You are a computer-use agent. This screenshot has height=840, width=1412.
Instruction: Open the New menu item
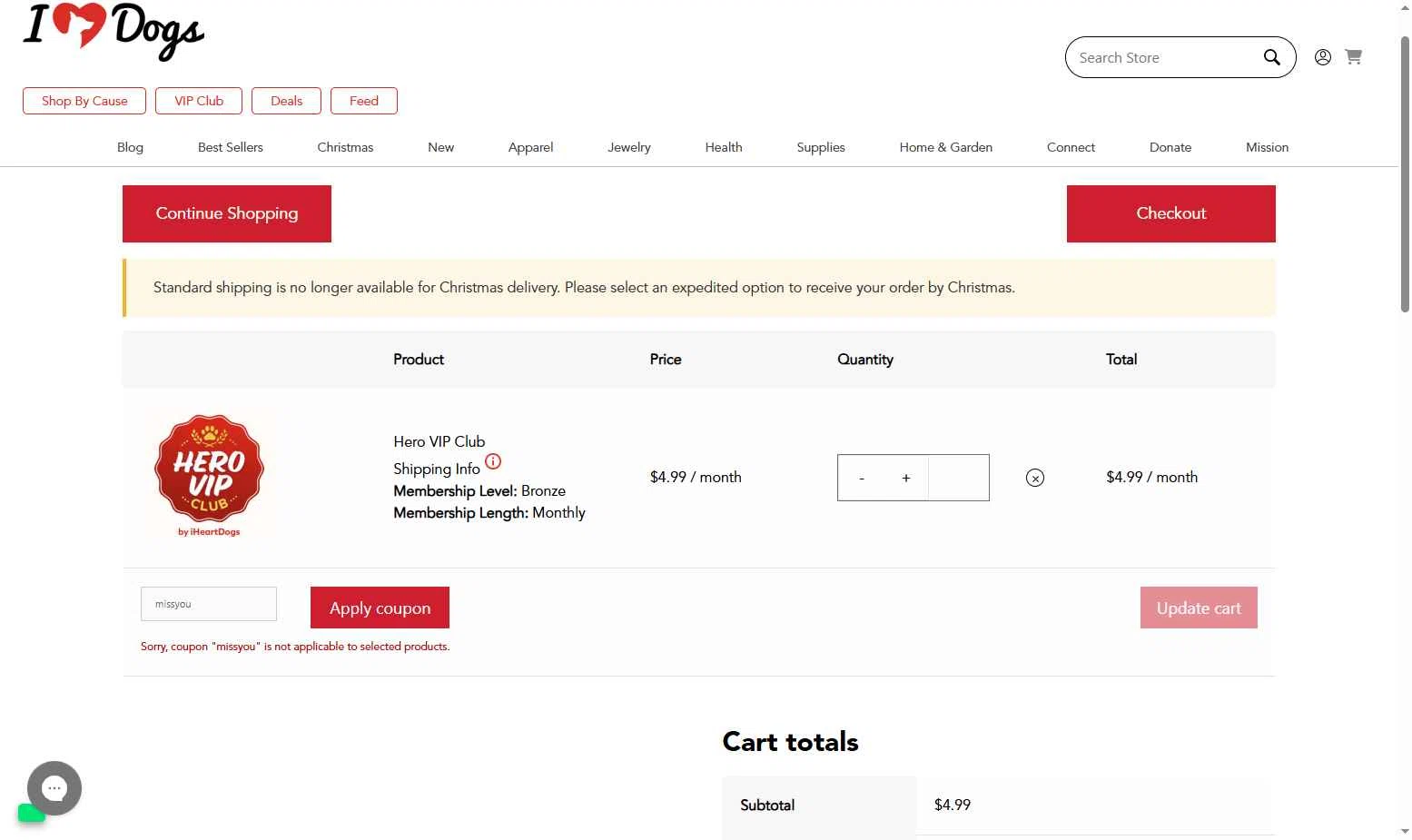(440, 147)
